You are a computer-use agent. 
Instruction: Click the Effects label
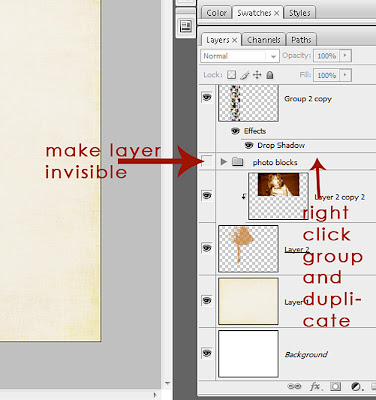pyautogui.click(x=255, y=131)
